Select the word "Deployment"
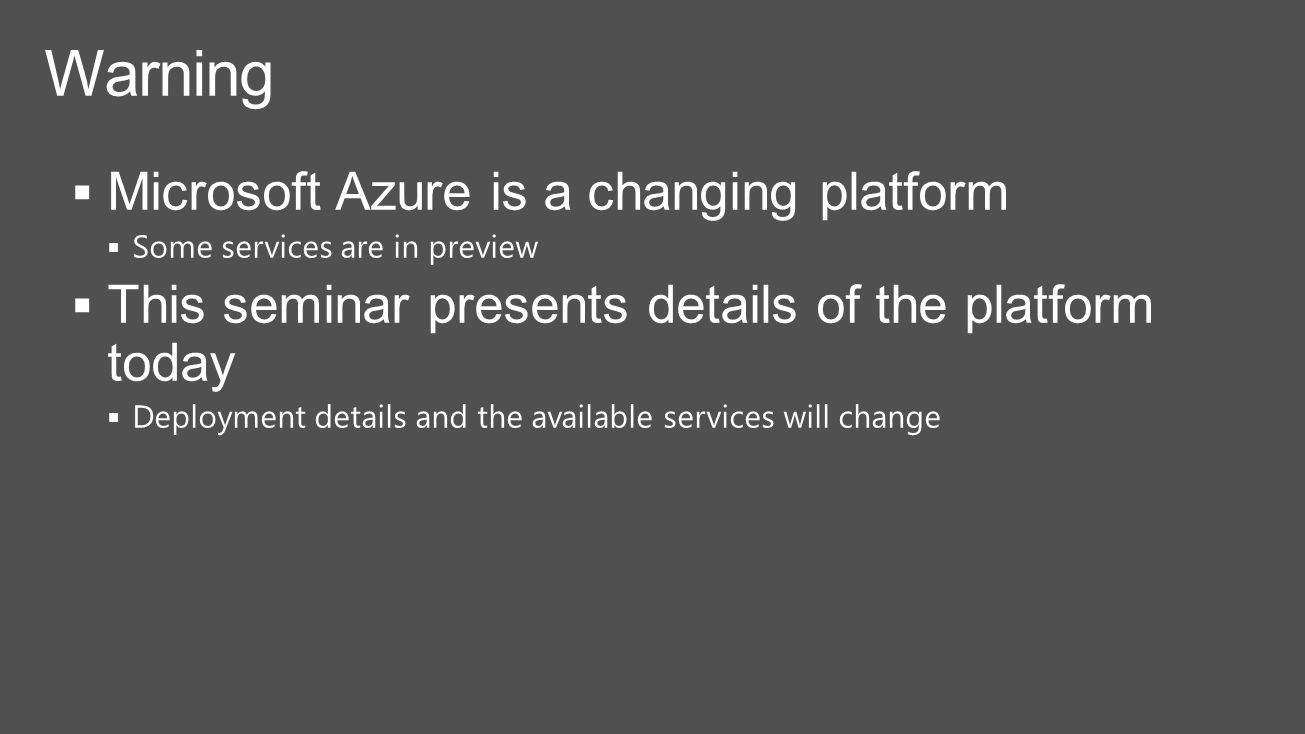The height and width of the screenshot is (734, 1305). click(x=219, y=418)
